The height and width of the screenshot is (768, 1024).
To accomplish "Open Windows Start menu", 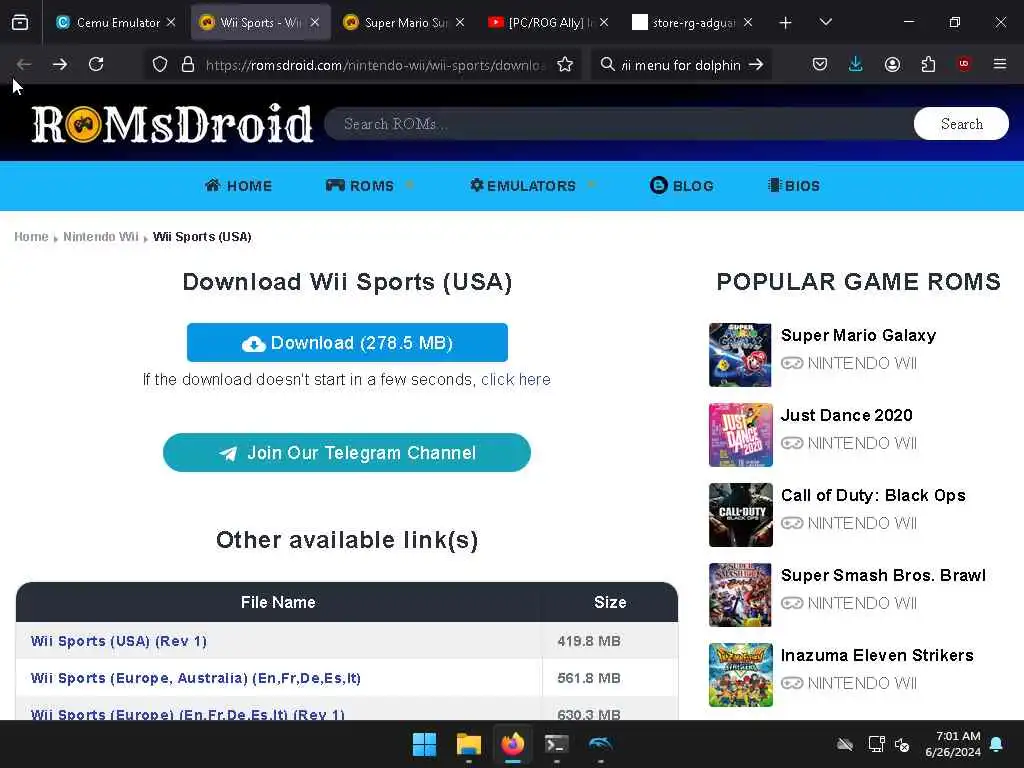I will click(x=424, y=744).
